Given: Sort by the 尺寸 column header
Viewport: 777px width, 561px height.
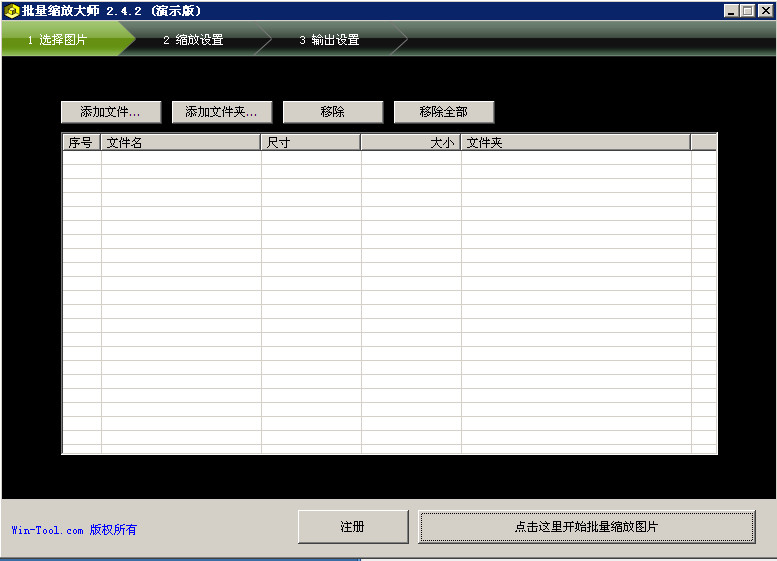Looking at the screenshot, I should (x=311, y=143).
